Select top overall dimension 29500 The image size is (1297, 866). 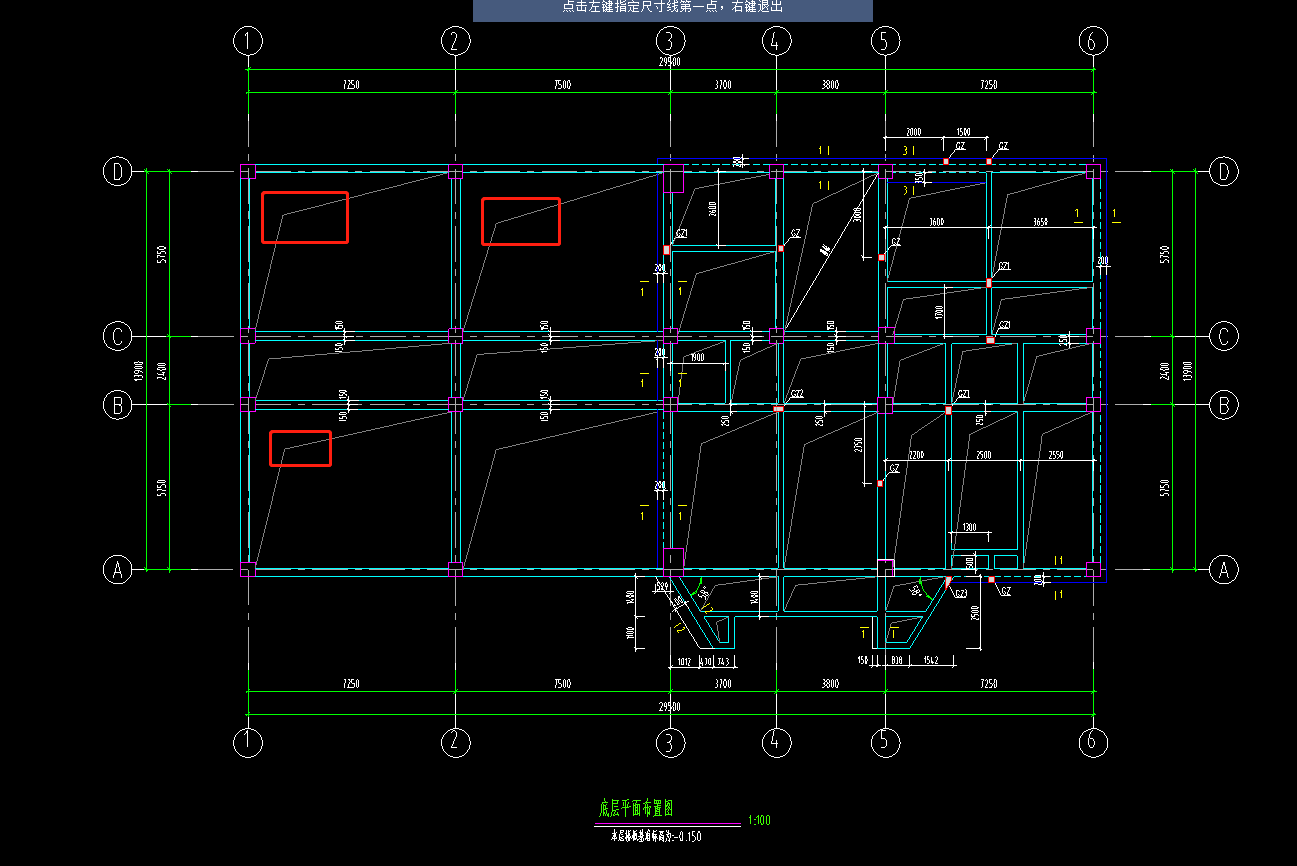coord(670,62)
